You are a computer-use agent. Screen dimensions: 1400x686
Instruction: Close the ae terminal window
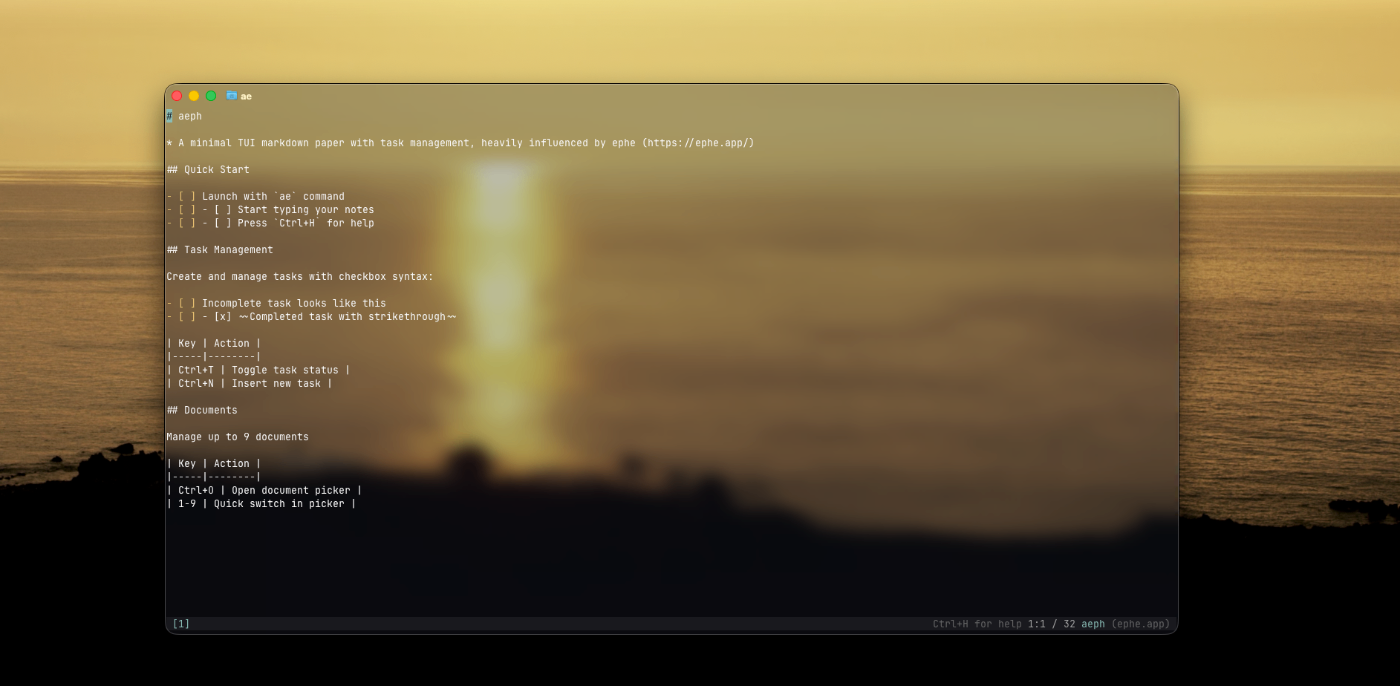click(177, 96)
